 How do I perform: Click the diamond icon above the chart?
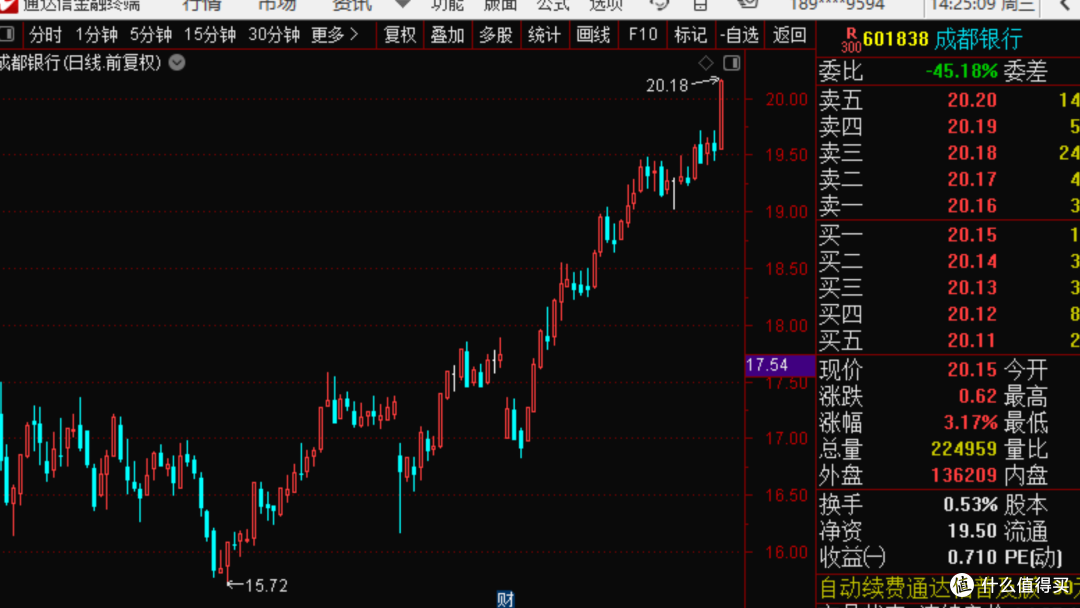706,63
